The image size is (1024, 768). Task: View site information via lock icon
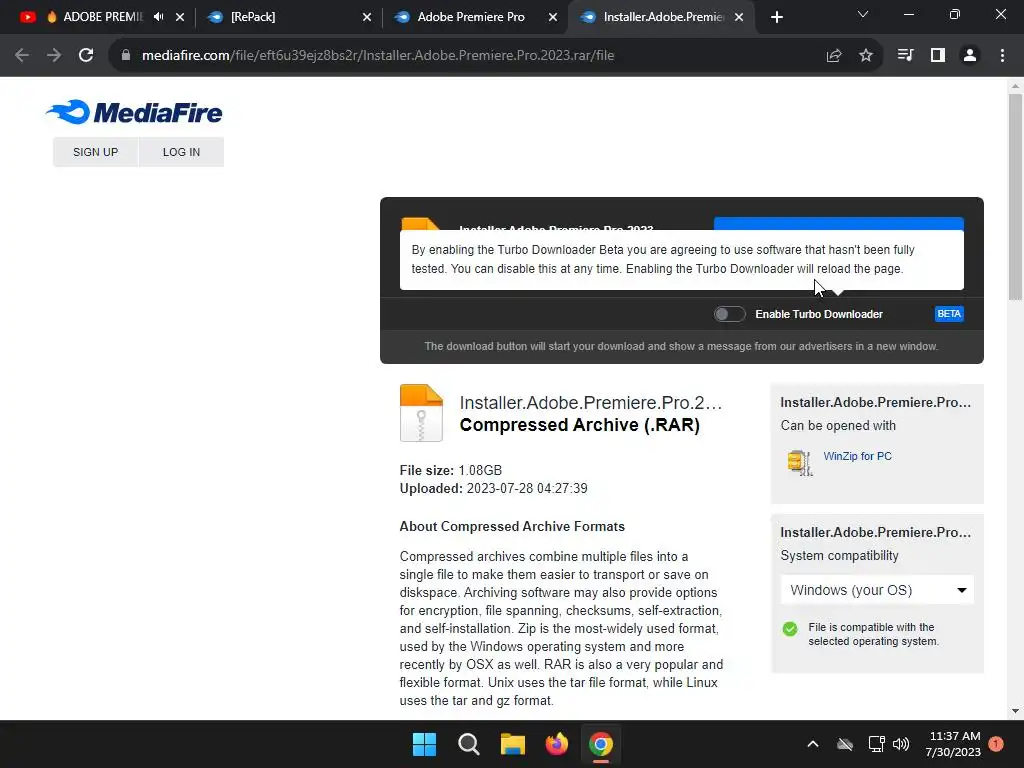click(x=126, y=56)
